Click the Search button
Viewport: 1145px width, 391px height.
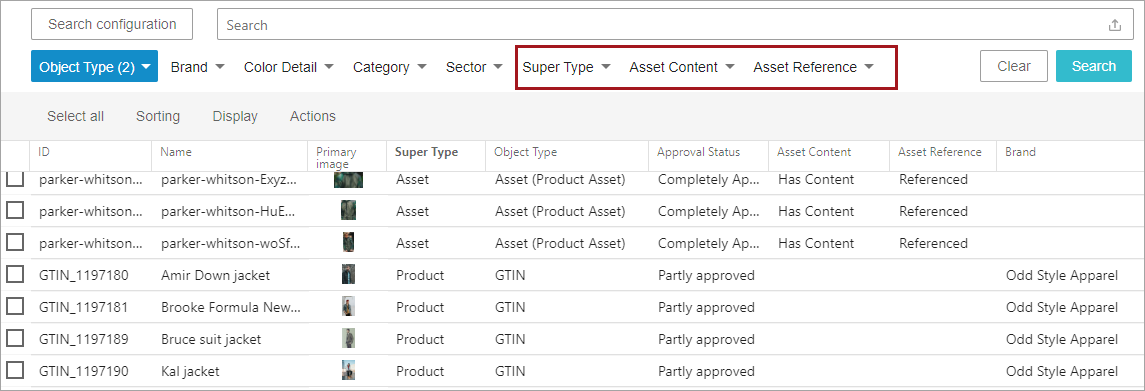tap(1094, 66)
